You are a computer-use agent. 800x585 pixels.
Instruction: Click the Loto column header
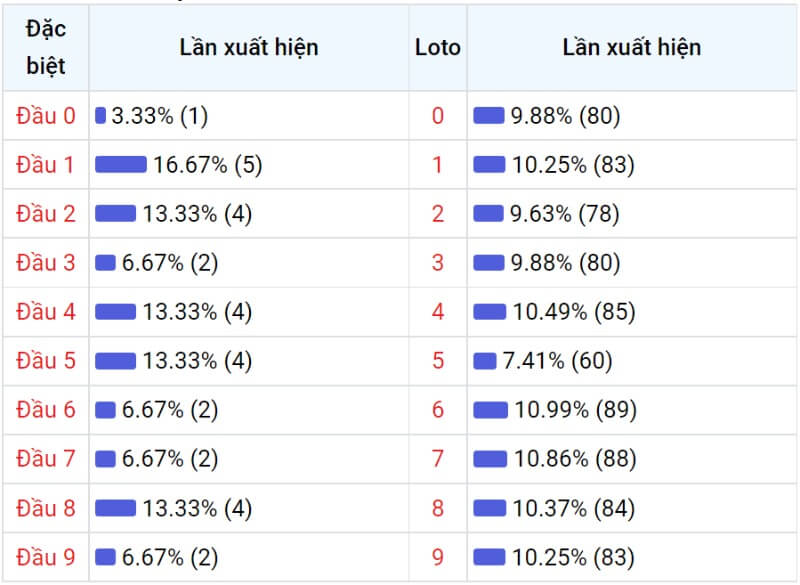pyautogui.click(x=438, y=47)
